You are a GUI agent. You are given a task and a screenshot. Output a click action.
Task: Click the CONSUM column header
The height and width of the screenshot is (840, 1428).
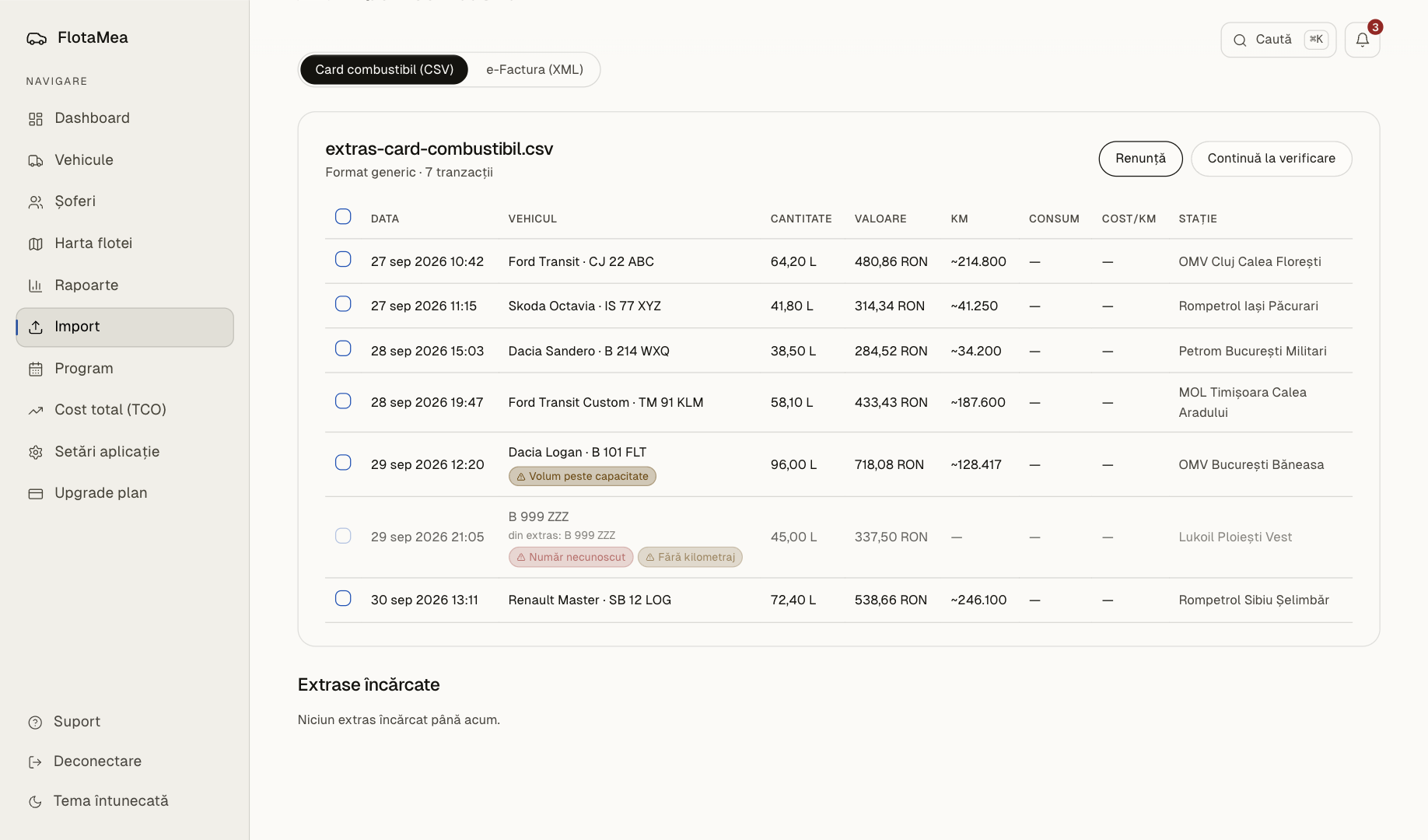[x=1054, y=219]
